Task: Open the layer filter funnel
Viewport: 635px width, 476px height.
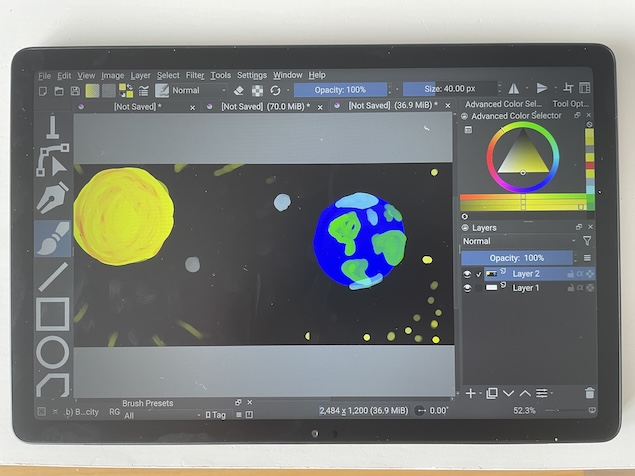Action: pos(587,241)
